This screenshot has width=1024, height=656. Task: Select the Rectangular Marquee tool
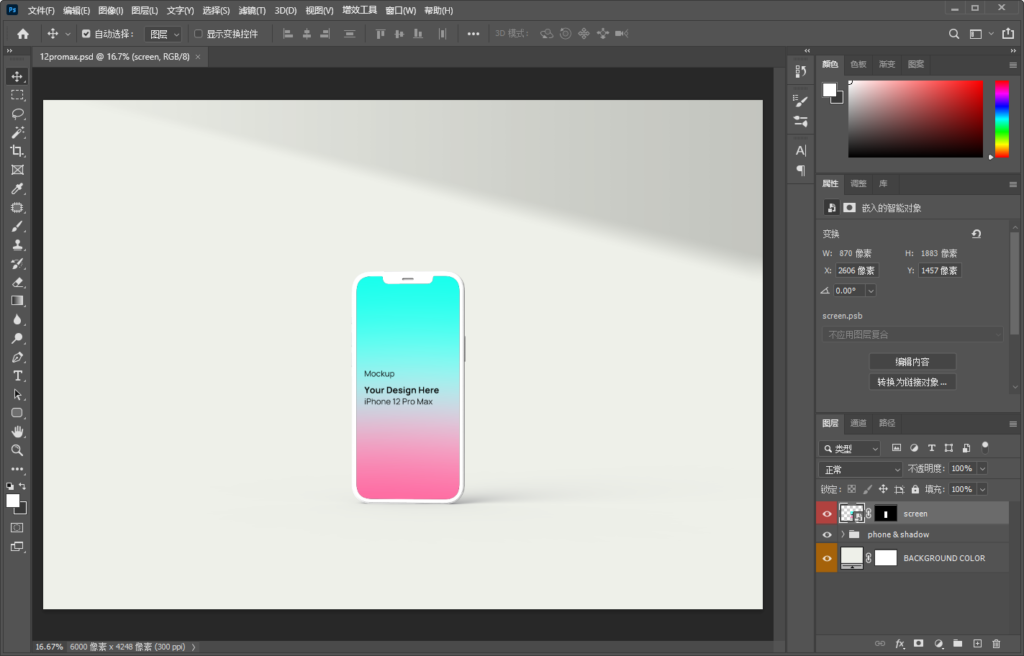click(x=17, y=95)
